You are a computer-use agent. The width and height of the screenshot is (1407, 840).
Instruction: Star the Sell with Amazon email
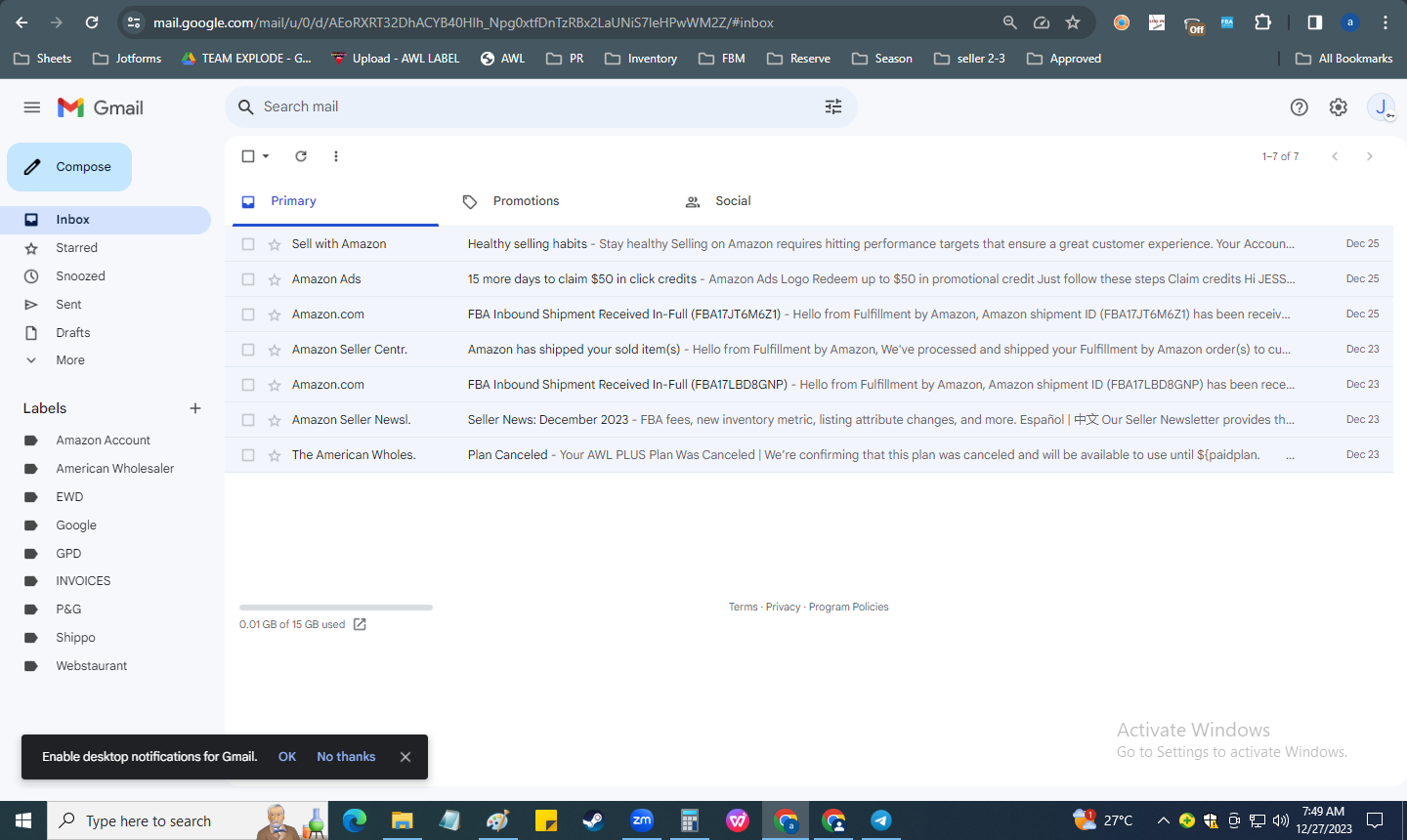[x=275, y=244]
